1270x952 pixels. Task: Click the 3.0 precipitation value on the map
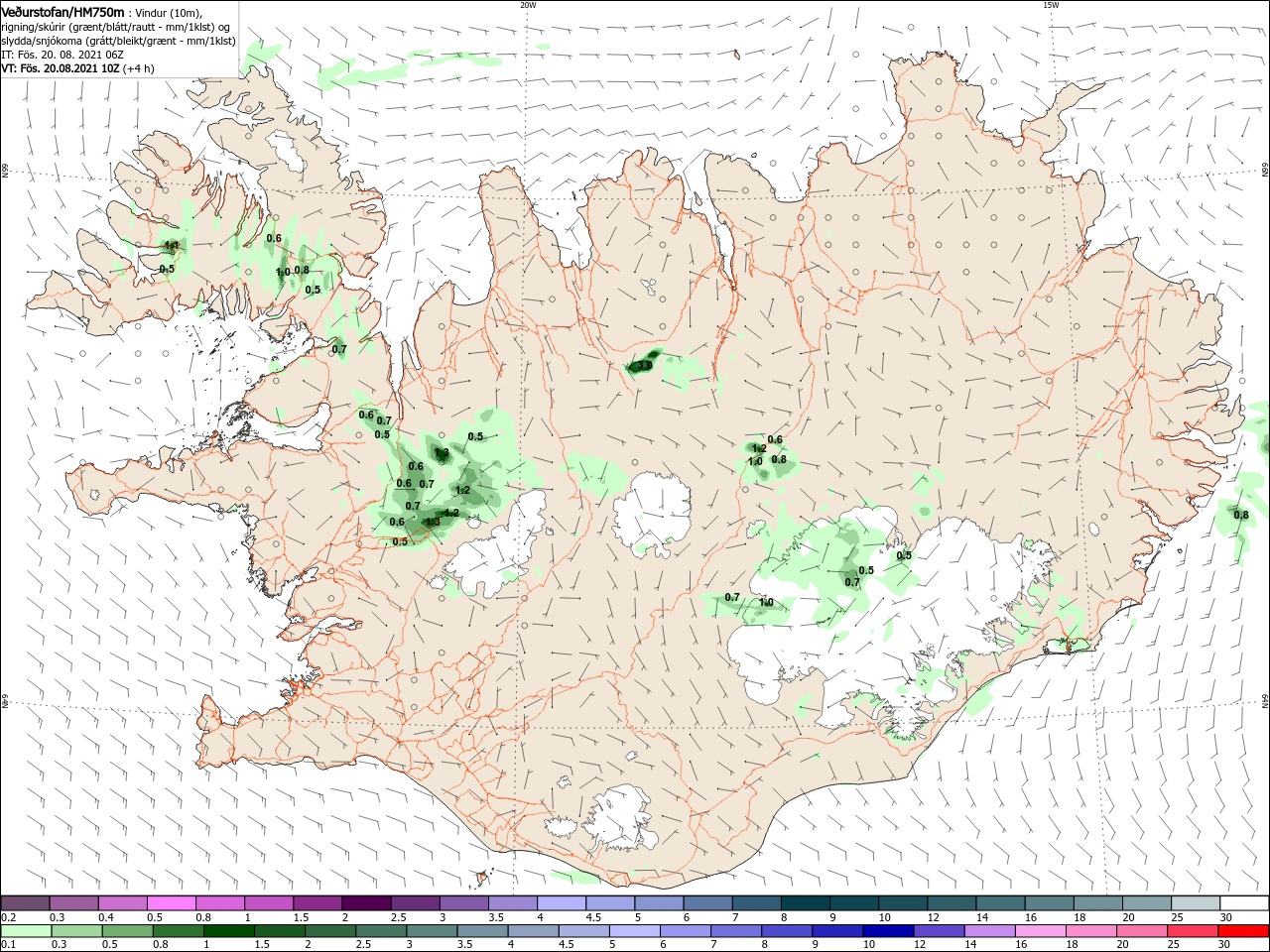coord(644,365)
